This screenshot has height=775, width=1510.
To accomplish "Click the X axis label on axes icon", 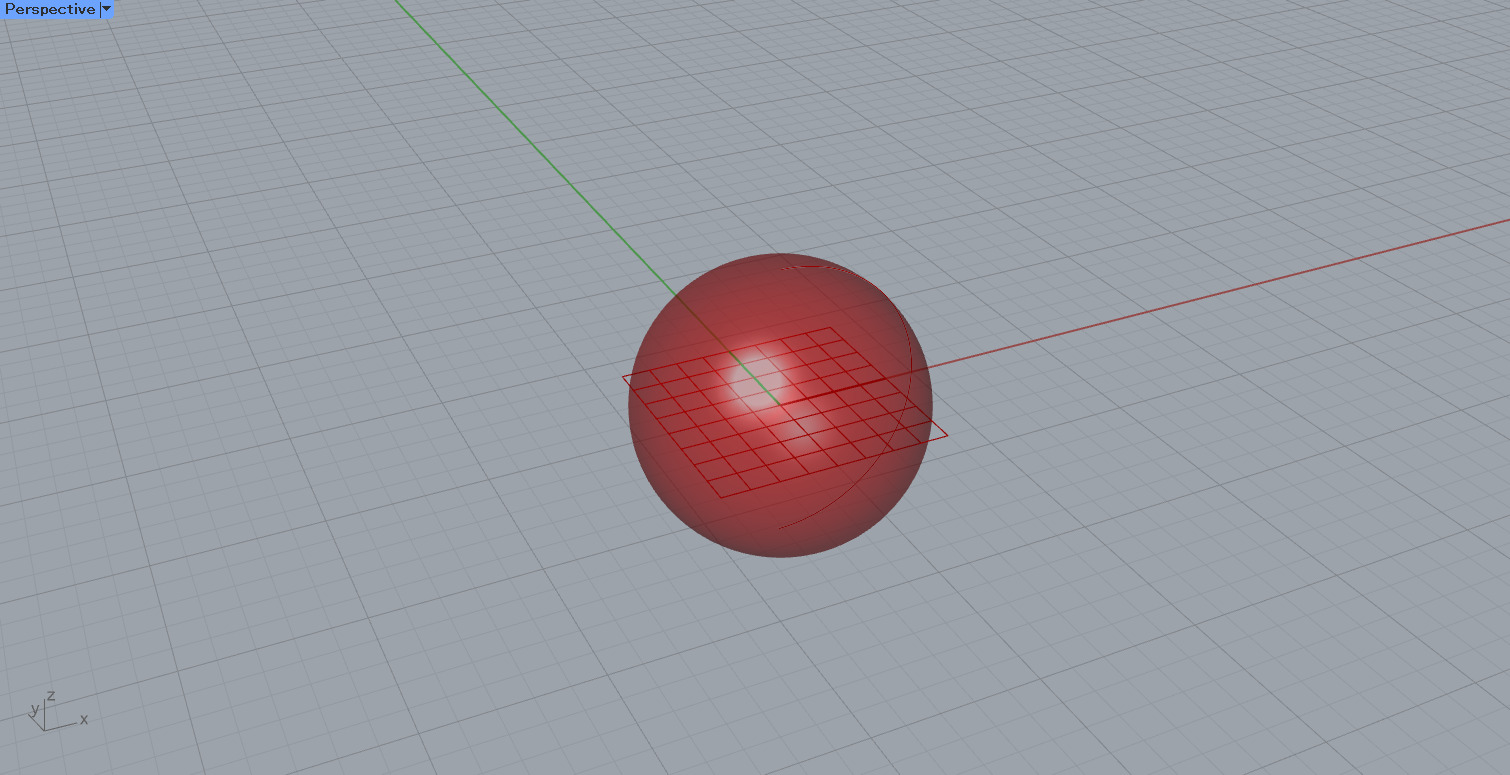I will 84,718.
